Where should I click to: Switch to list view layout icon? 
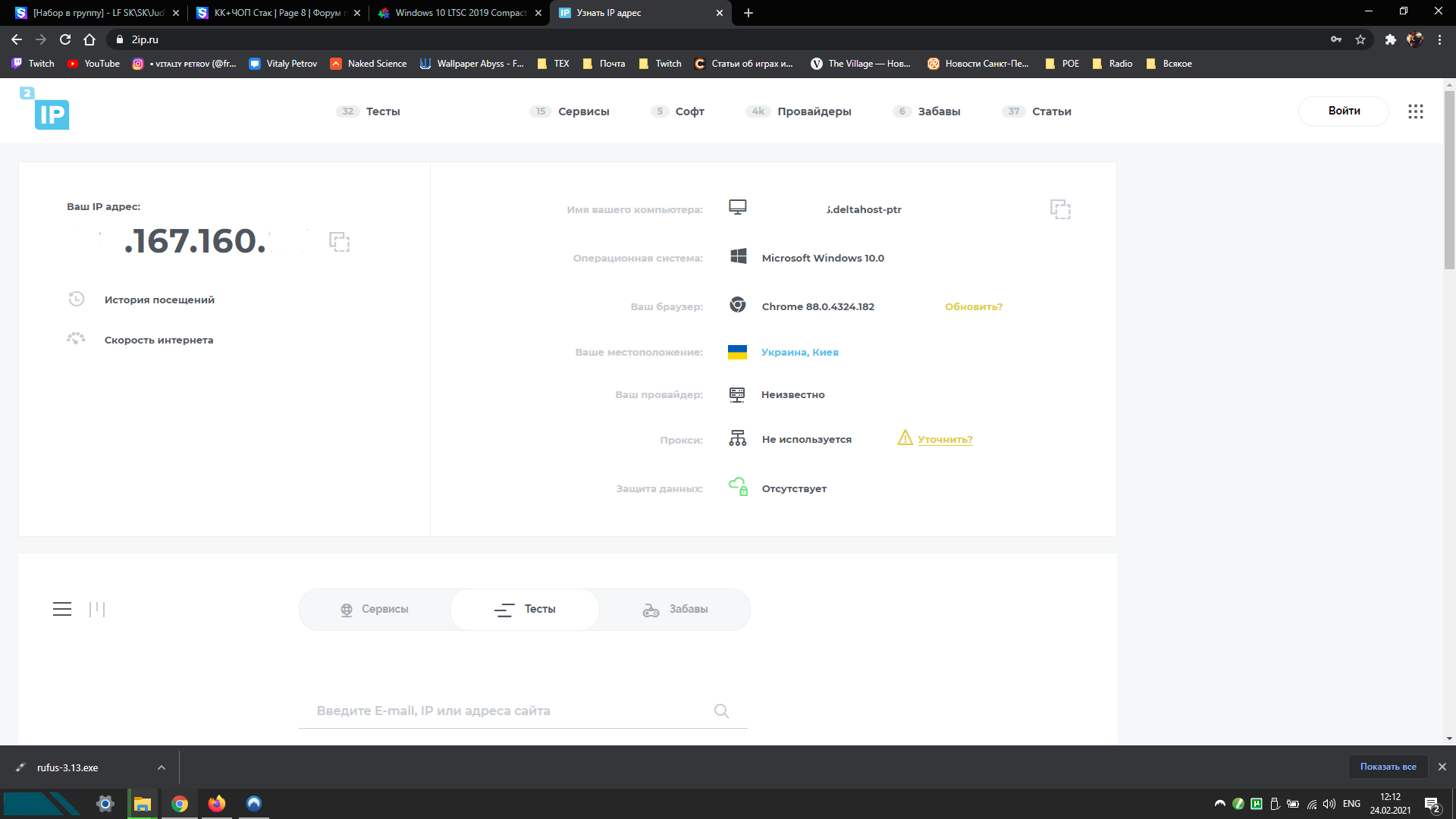(62, 609)
